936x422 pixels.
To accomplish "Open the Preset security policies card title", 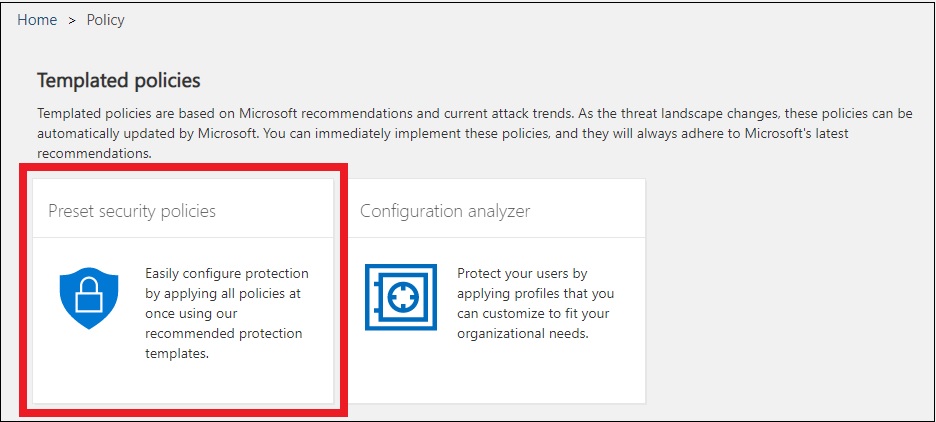I will click(132, 211).
